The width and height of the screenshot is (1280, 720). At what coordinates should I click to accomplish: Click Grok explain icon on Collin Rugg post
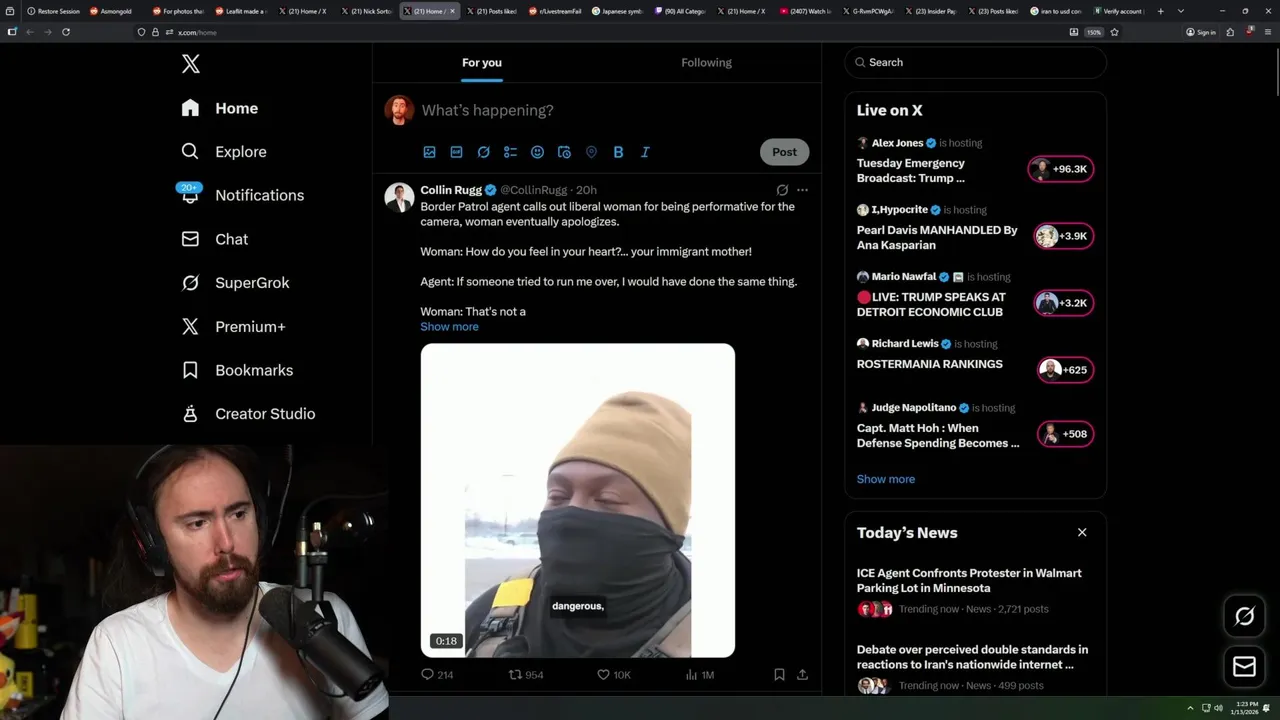click(782, 190)
